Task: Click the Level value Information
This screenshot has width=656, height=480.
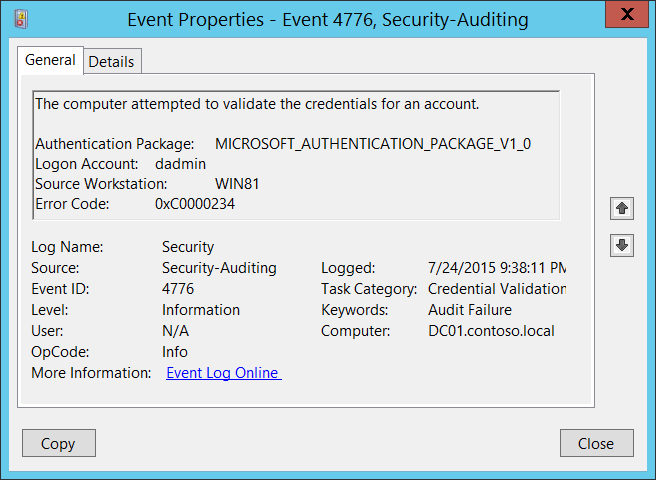Action: 201,310
